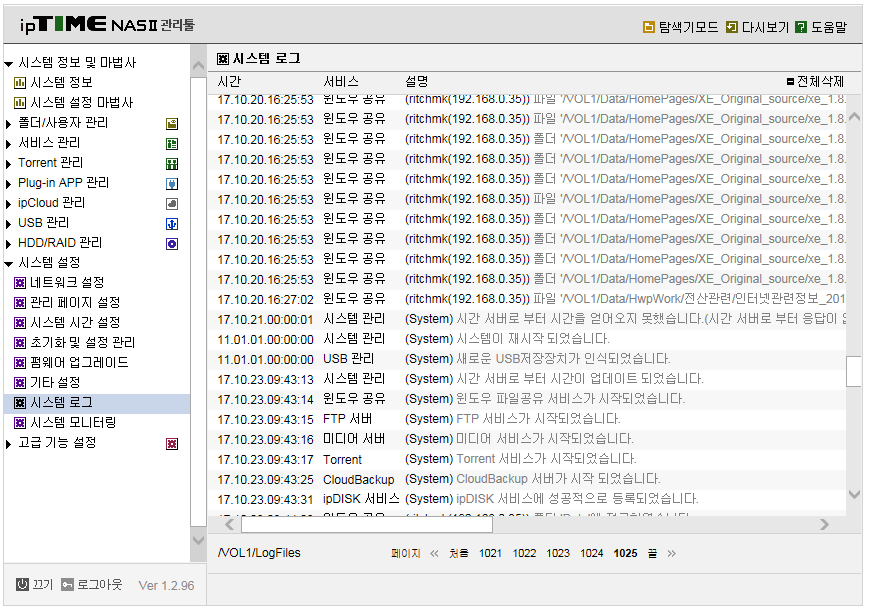Viewport: 869px width, 610px height.
Task: Open the 도움말 help icon
Action: 801,27
